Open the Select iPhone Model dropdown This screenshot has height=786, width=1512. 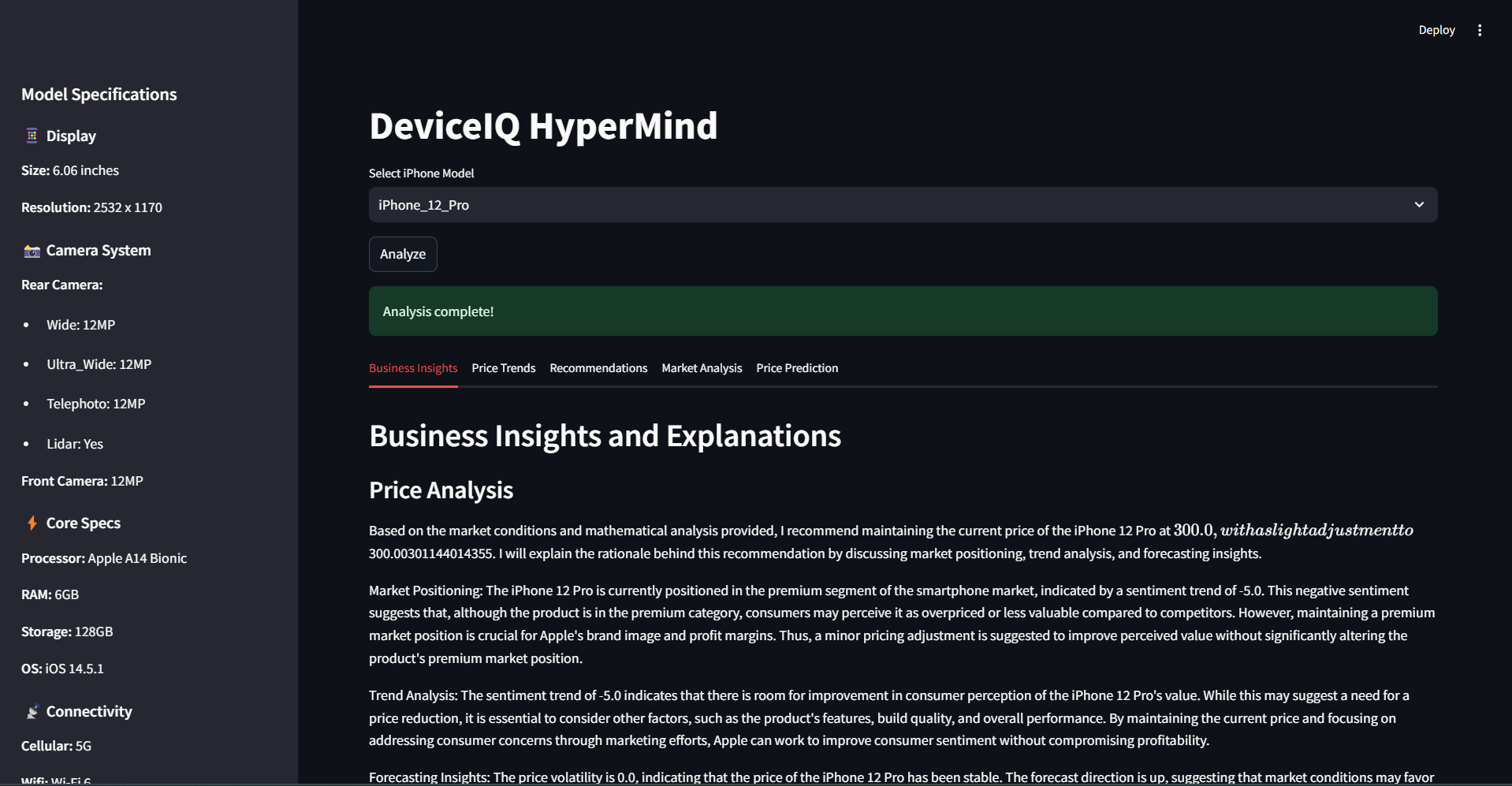click(x=903, y=205)
